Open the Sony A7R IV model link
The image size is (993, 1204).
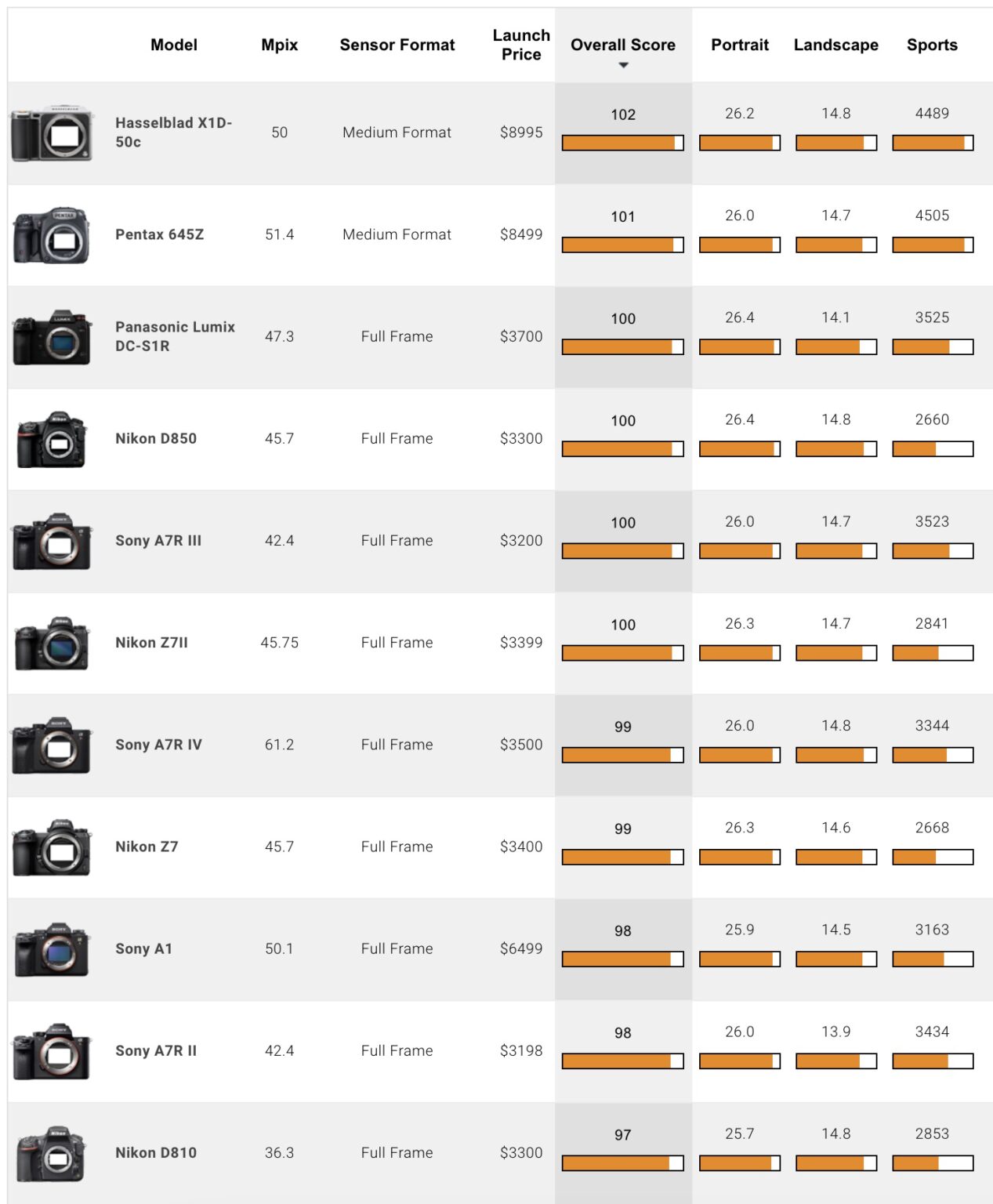point(158,745)
